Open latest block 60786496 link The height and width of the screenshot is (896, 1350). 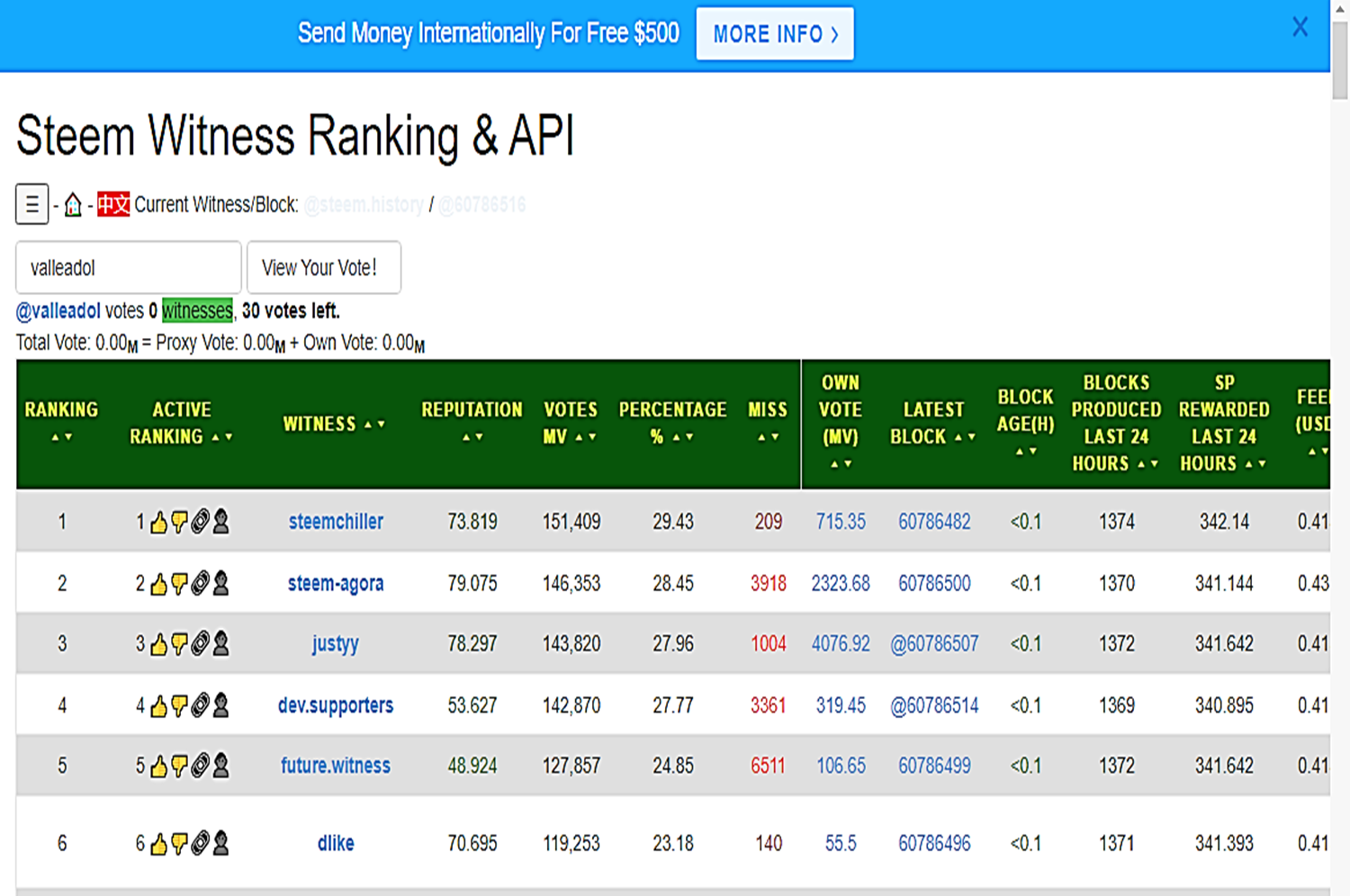coord(934,843)
